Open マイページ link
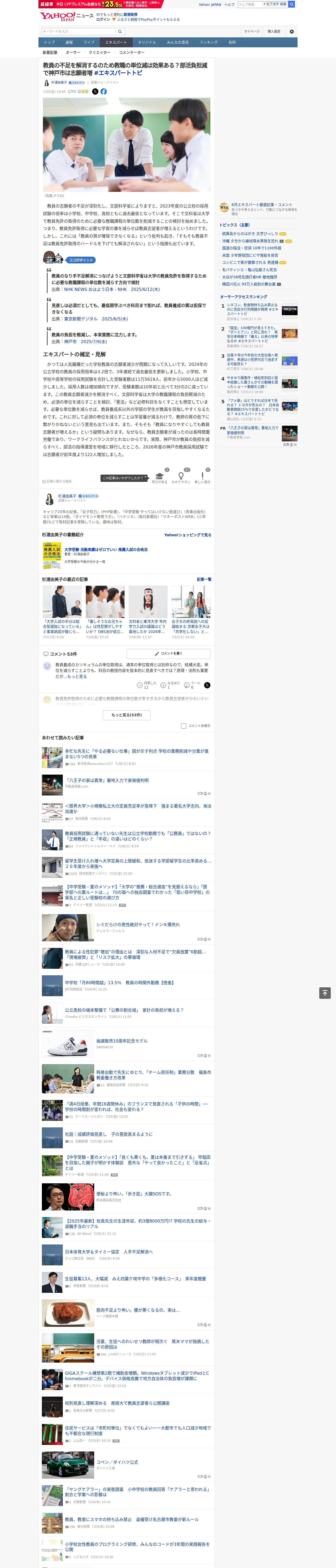The image size is (336, 1568). click(x=252, y=32)
